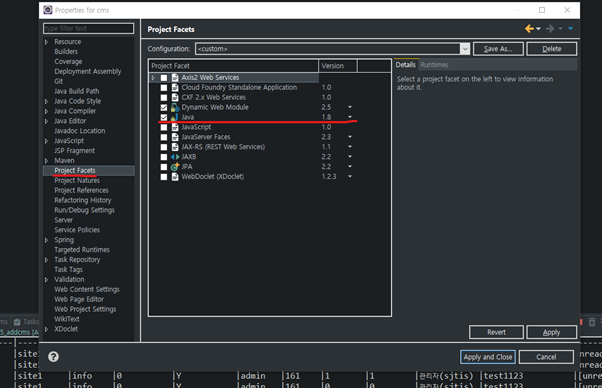Open the Java Build Path page

(77, 91)
